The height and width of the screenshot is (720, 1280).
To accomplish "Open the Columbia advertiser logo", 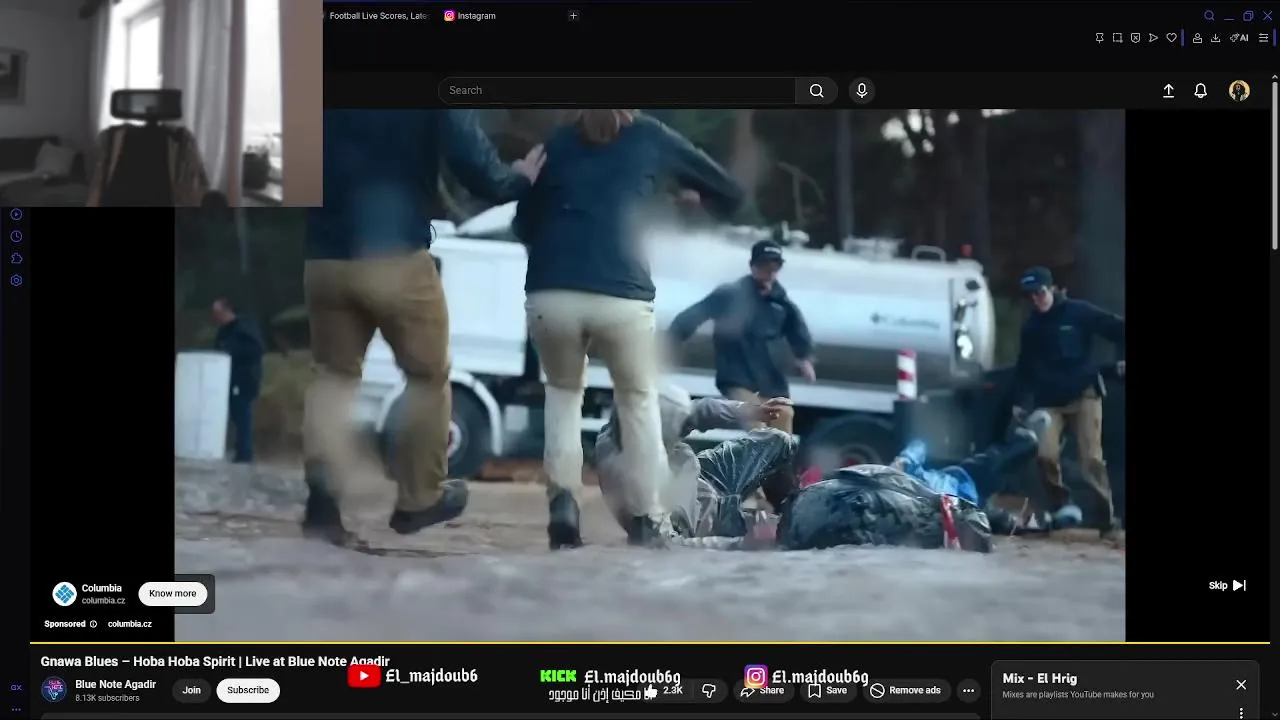I will point(65,594).
